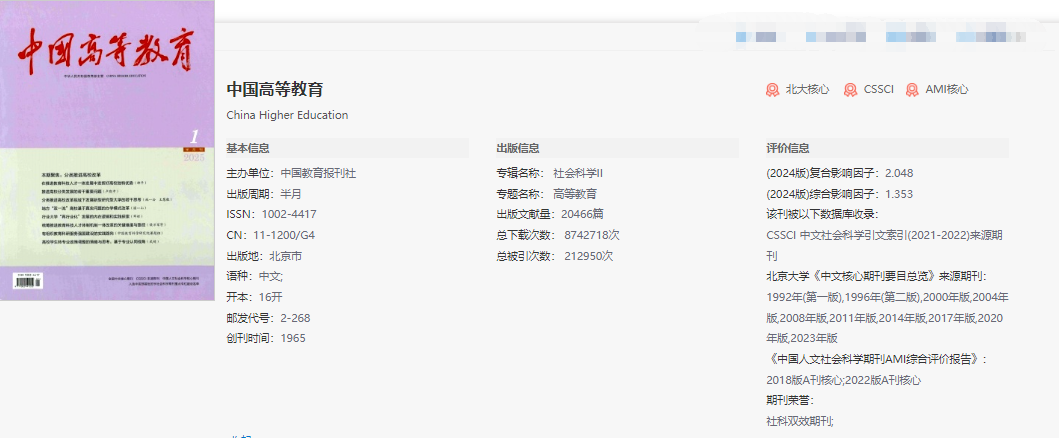Click the CN：11-1200/G4 row

(x=271, y=235)
